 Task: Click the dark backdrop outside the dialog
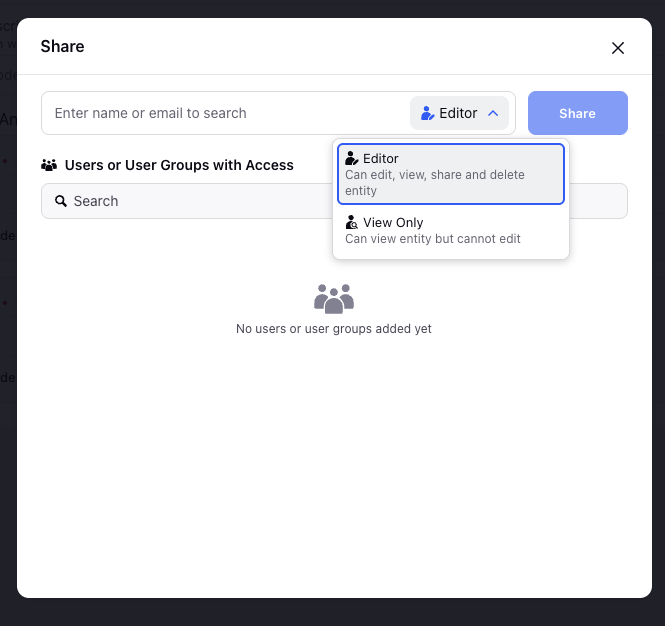coord(332,613)
